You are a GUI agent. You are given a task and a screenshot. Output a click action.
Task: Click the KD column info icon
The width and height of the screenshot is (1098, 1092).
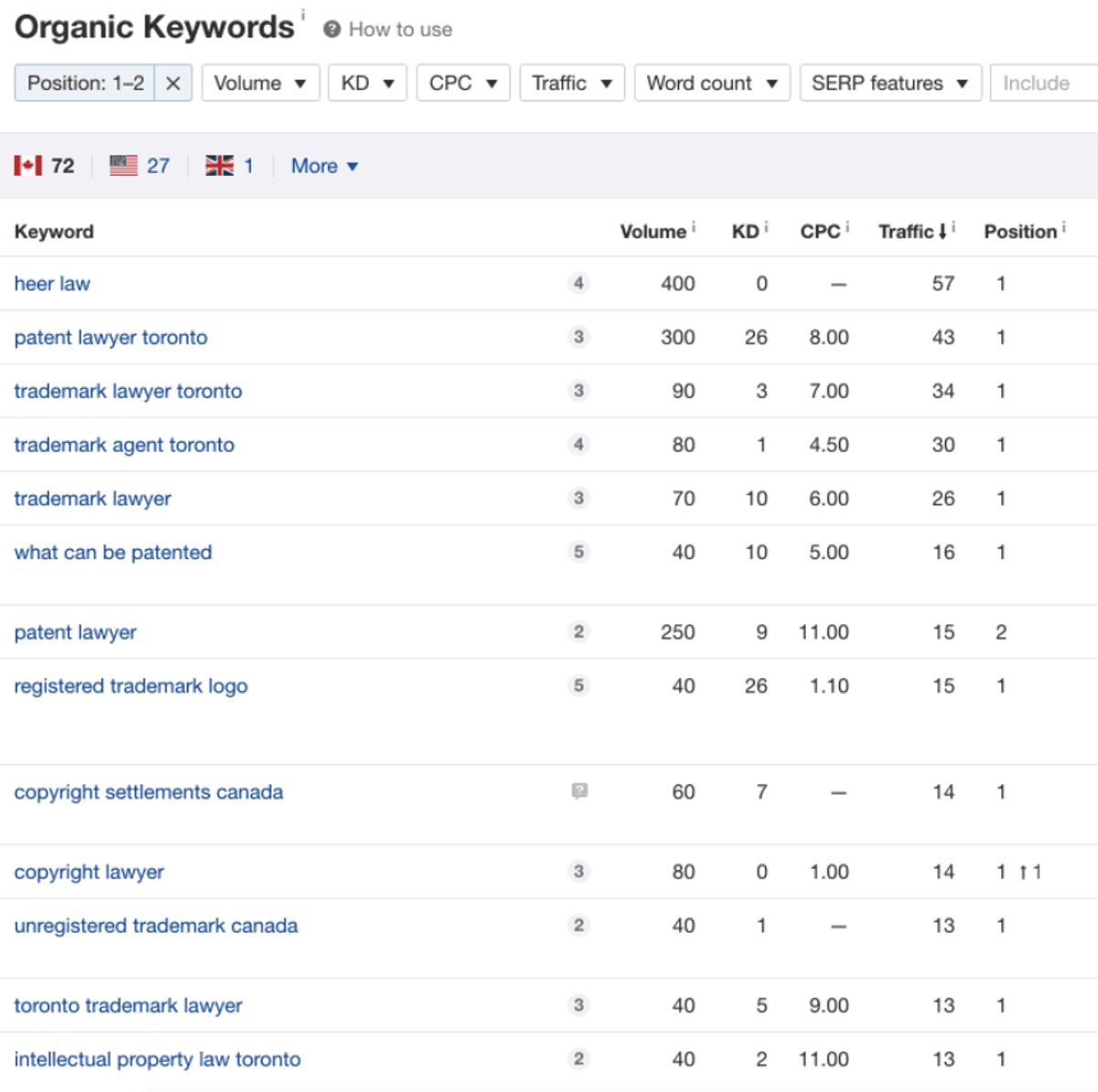766,226
